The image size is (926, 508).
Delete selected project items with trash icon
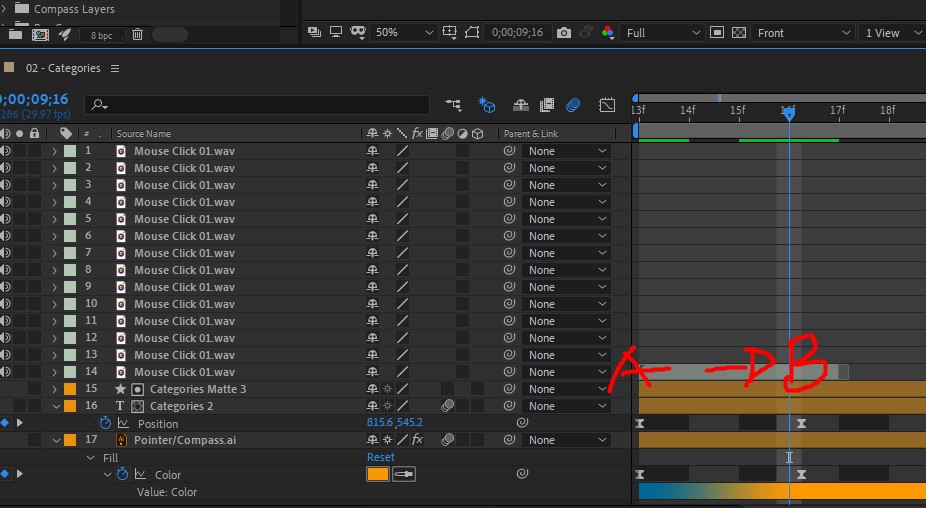point(138,35)
